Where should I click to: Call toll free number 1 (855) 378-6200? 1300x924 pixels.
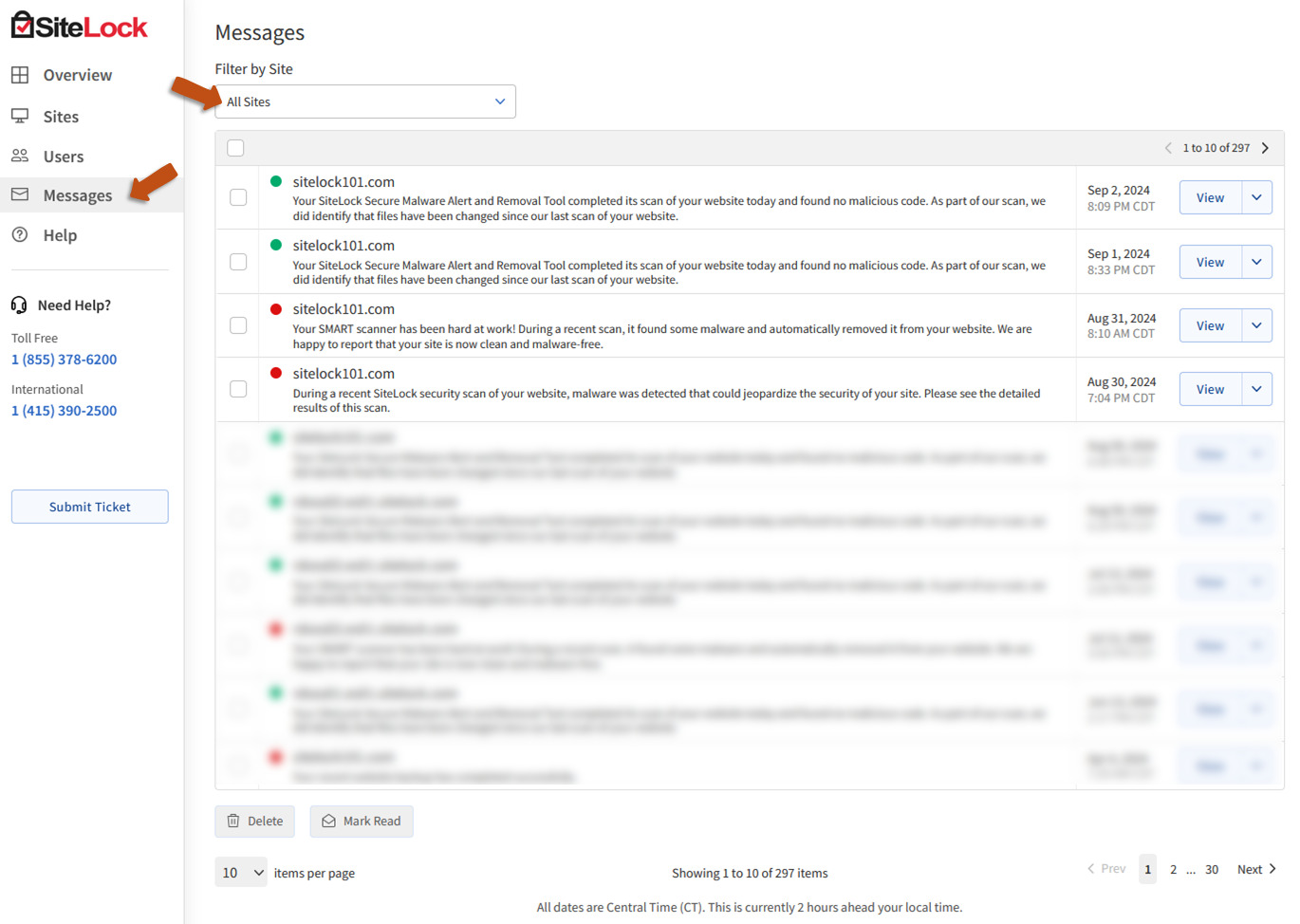[x=65, y=360]
